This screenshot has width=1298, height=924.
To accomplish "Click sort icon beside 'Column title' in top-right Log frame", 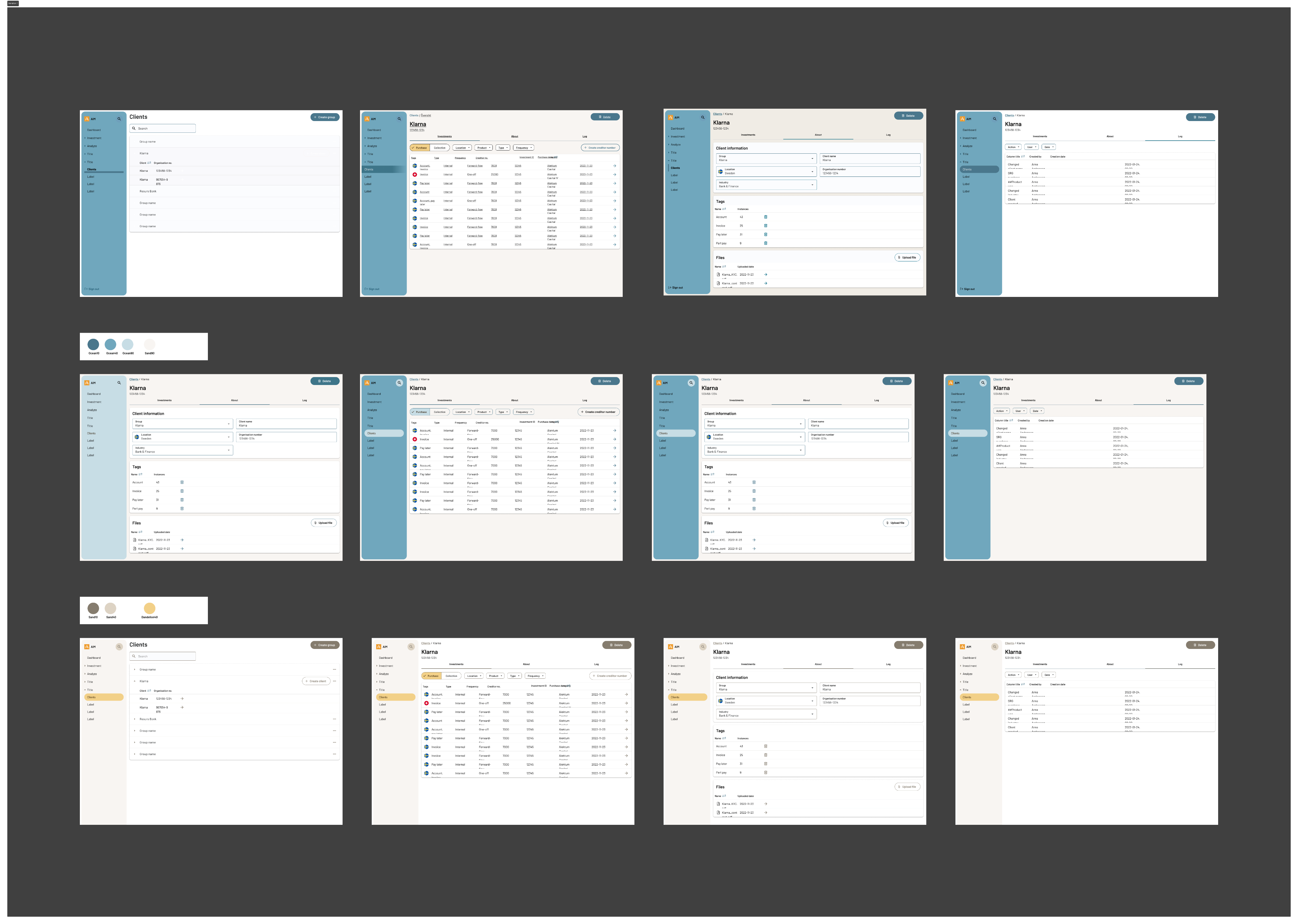I will click(1023, 157).
